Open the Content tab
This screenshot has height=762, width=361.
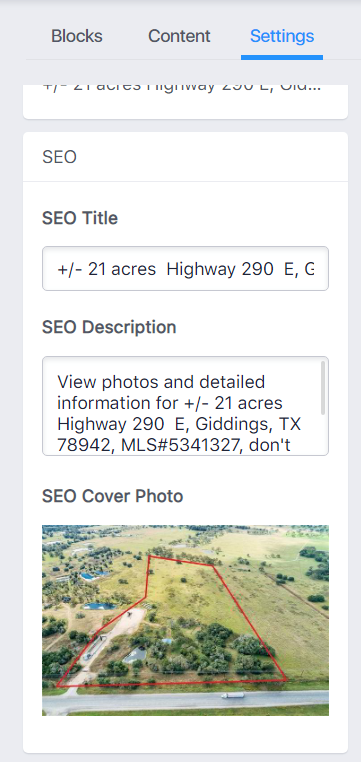[179, 36]
